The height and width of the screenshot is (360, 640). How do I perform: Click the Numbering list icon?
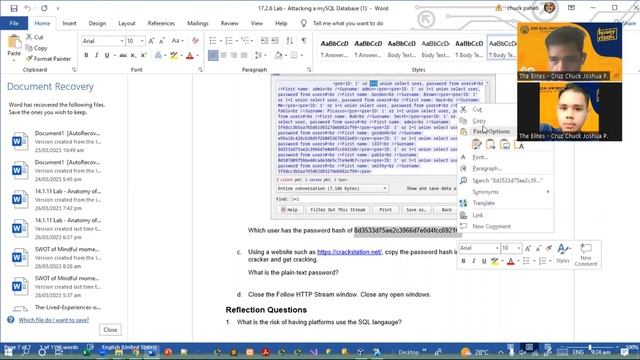pos(229,41)
